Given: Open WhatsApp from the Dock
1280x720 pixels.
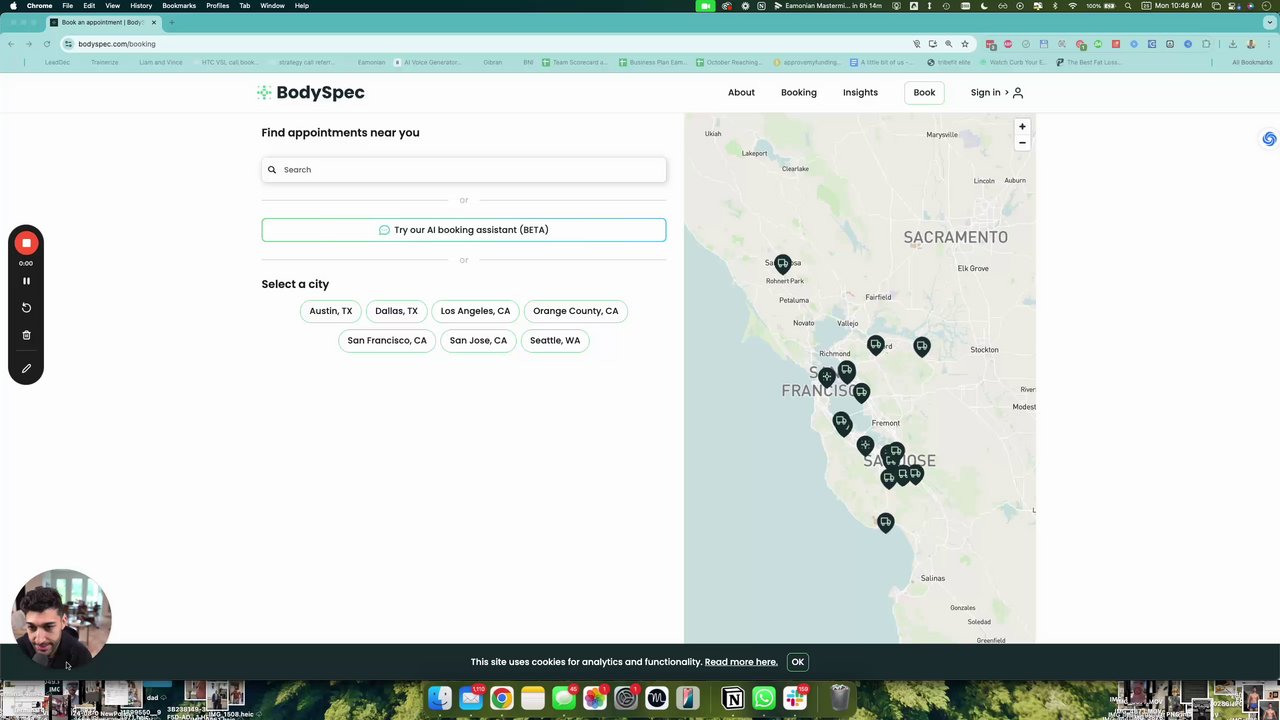Looking at the screenshot, I should [764, 698].
